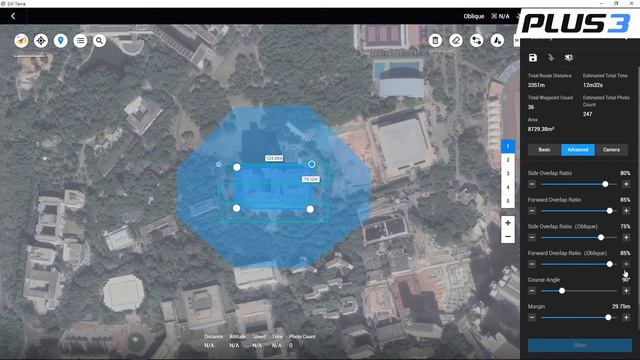Click the 3351m total route distance value
This screenshot has height=360, width=640.
click(536, 85)
